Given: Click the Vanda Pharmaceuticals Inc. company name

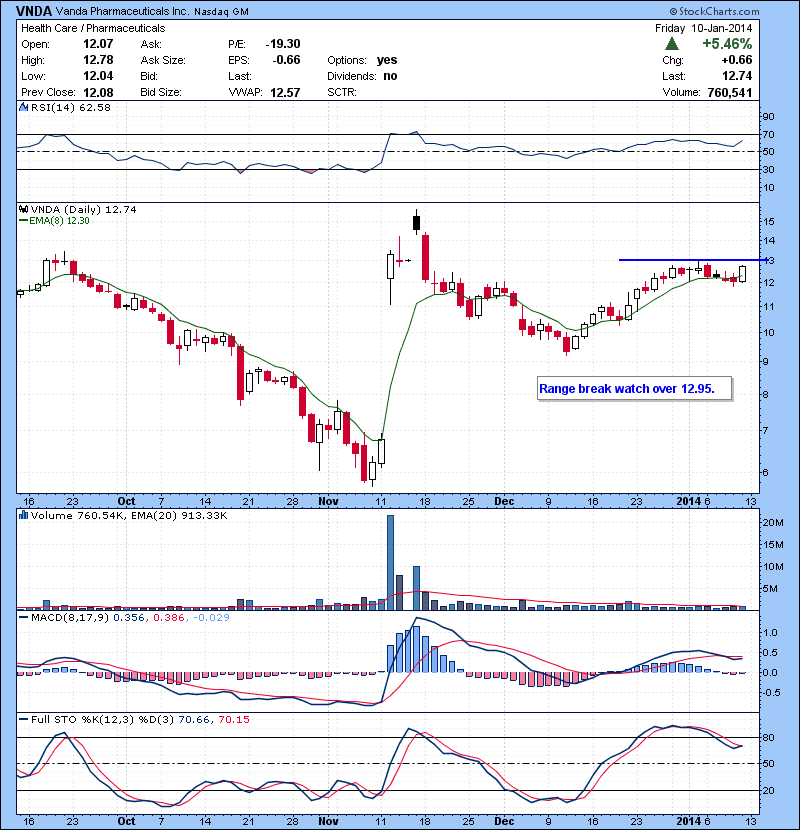Looking at the screenshot, I should [123, 11].
